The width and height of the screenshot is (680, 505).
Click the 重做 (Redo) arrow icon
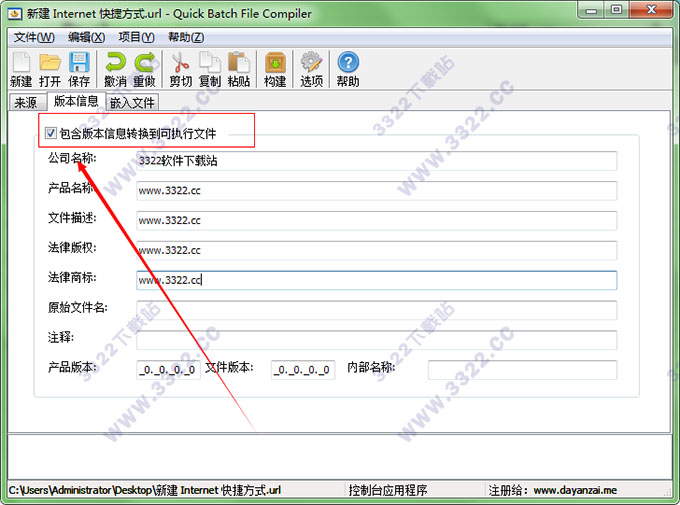point(144,62)
